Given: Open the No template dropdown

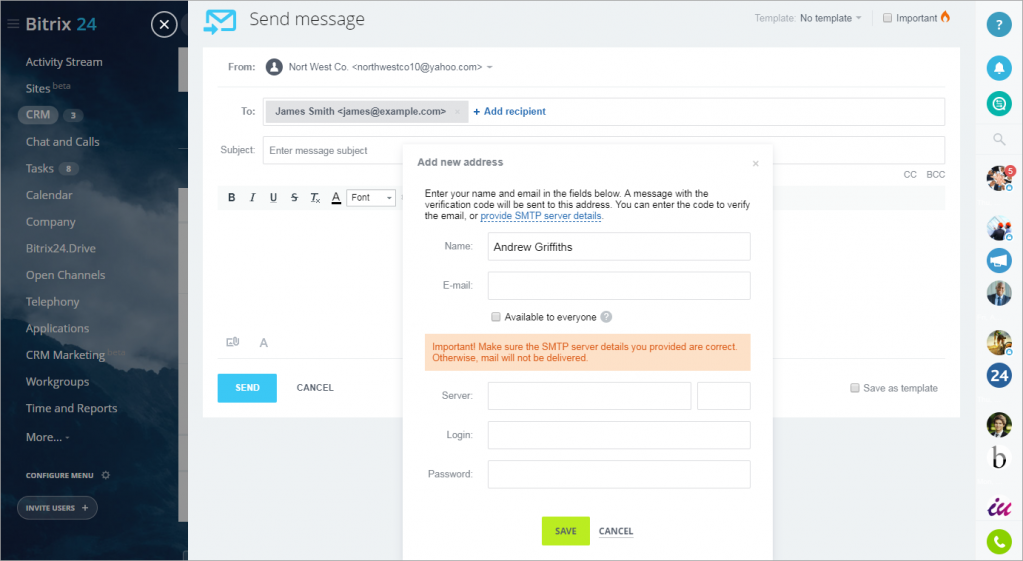Looking at the screenshot, I should point(831,18).
